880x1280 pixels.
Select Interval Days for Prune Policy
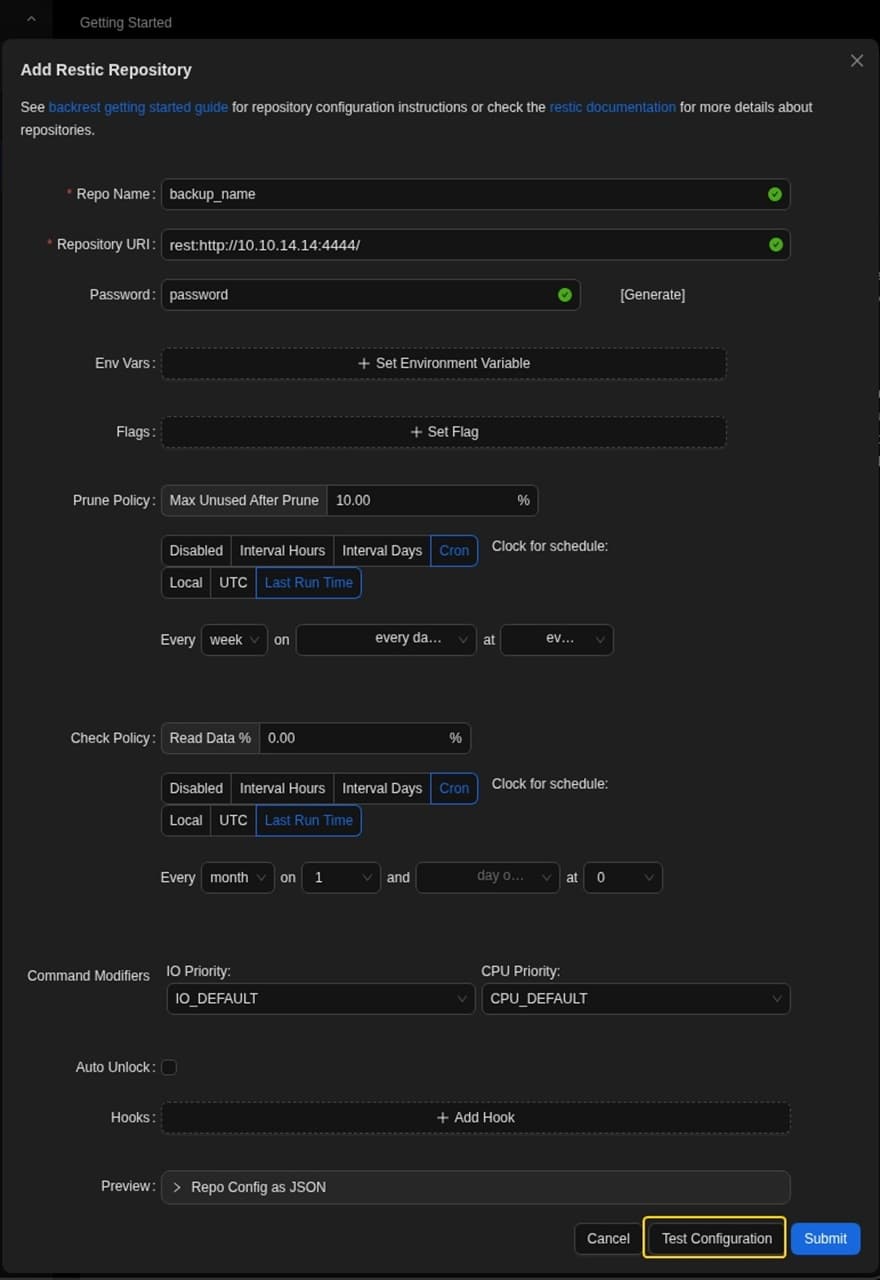382,551
